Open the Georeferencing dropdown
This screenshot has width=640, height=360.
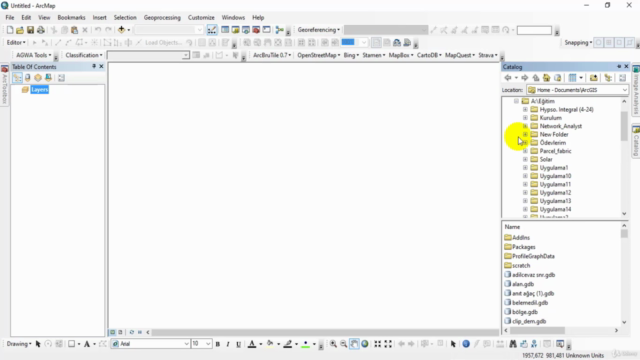pos(318,30)
